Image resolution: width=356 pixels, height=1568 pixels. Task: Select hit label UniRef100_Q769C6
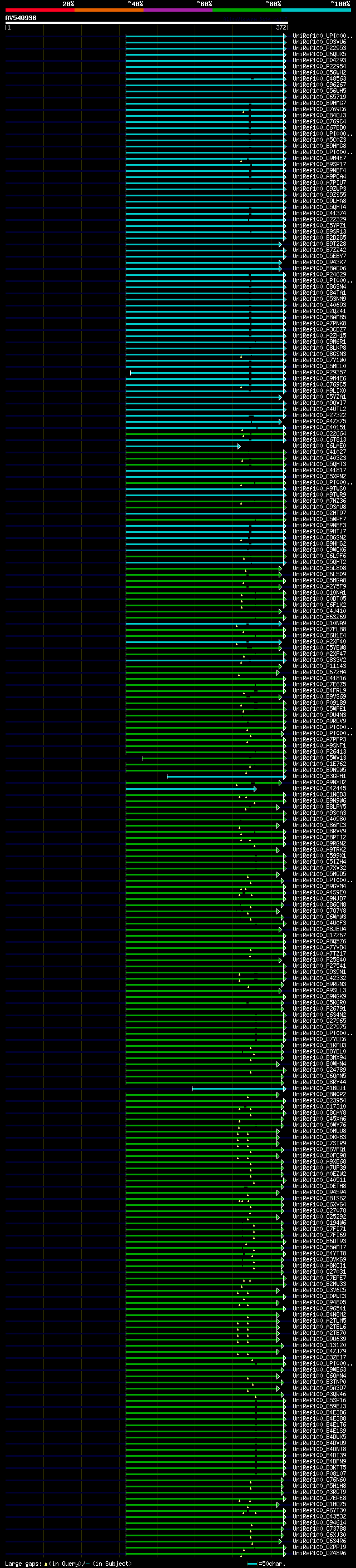[x=319, y=110]
